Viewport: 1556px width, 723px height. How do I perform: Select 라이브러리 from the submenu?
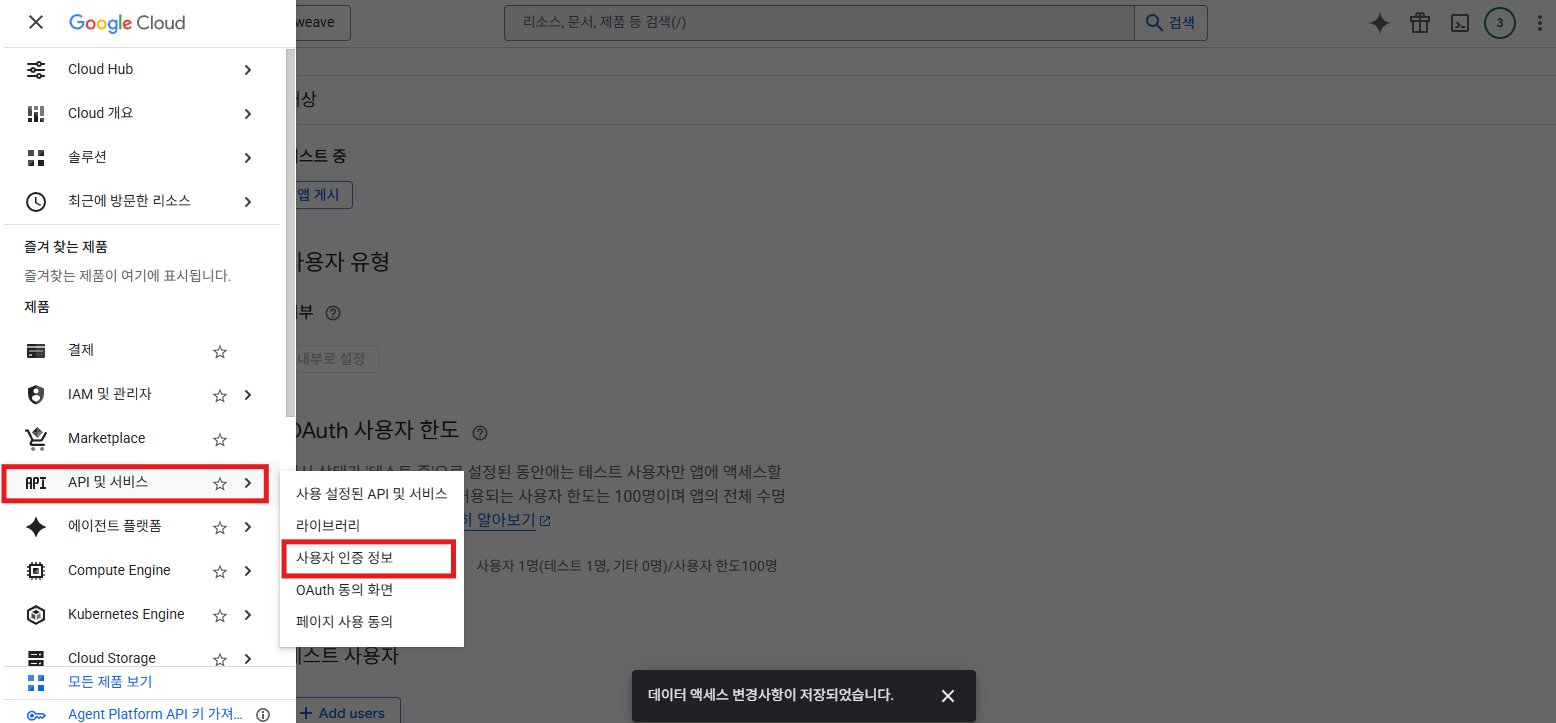[x=372, y=526]
